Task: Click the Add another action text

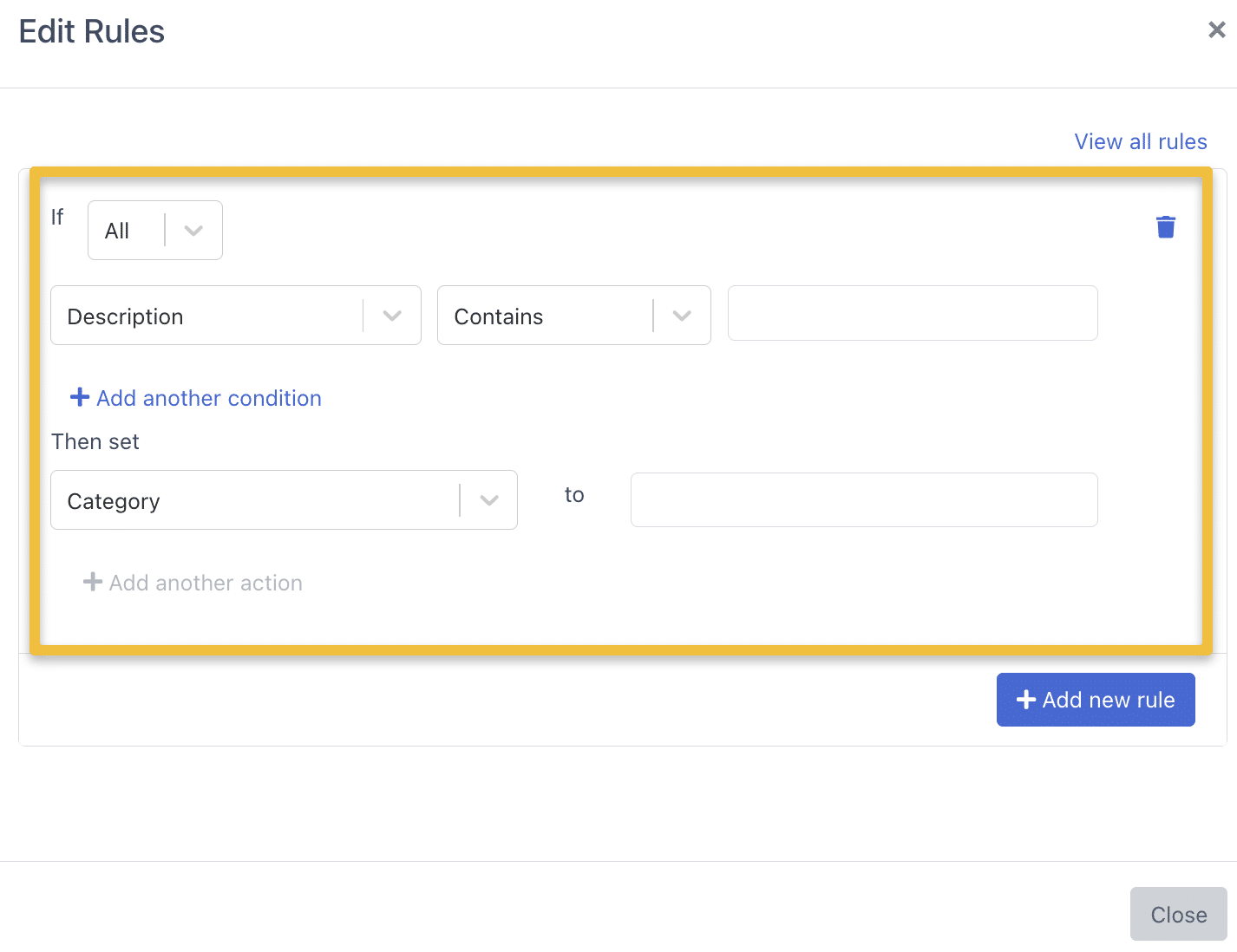Action: [x=206, y=583]
